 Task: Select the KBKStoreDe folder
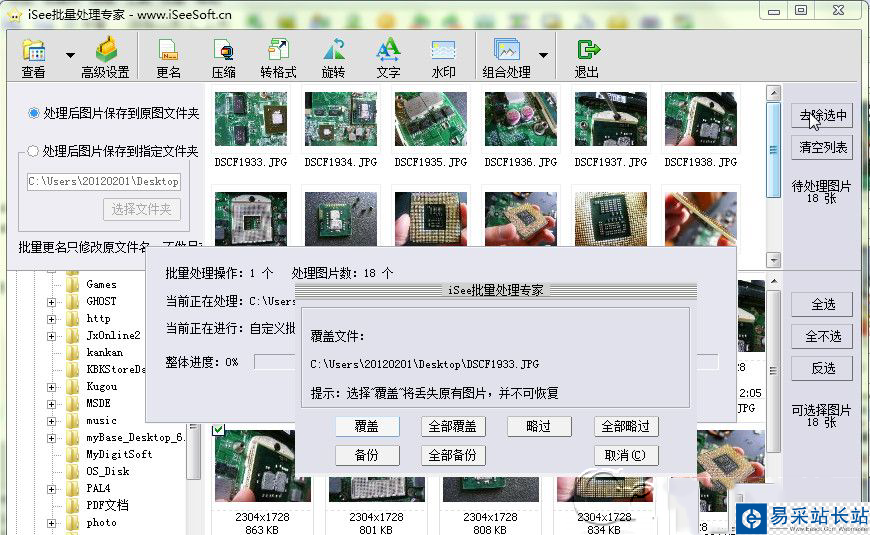pyautogui.click(x=115, y=370)
